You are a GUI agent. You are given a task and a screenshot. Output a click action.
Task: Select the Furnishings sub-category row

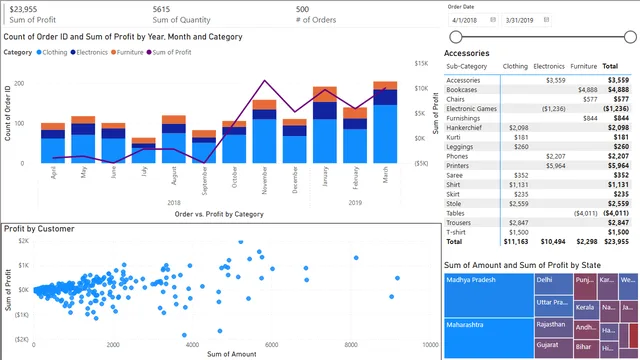(538, 118)
